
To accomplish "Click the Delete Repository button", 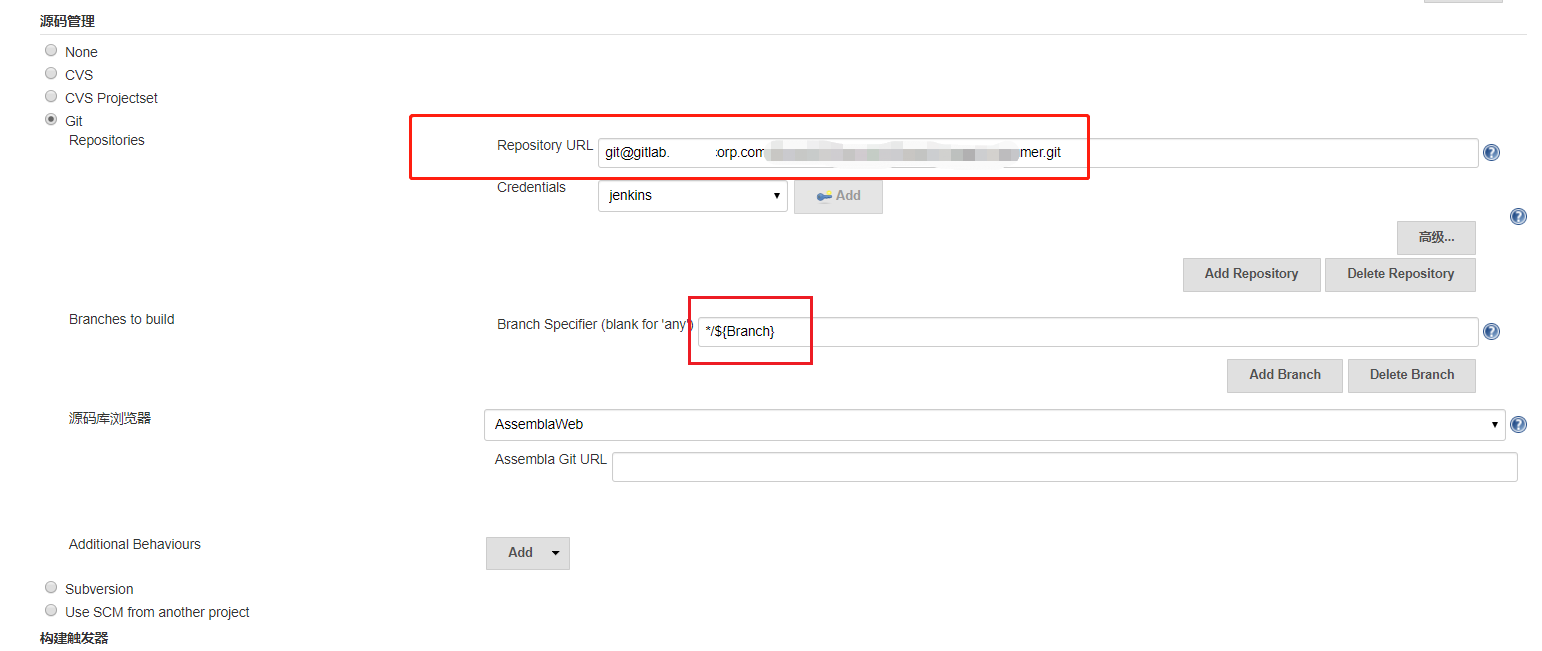I will coord(1400,274).
